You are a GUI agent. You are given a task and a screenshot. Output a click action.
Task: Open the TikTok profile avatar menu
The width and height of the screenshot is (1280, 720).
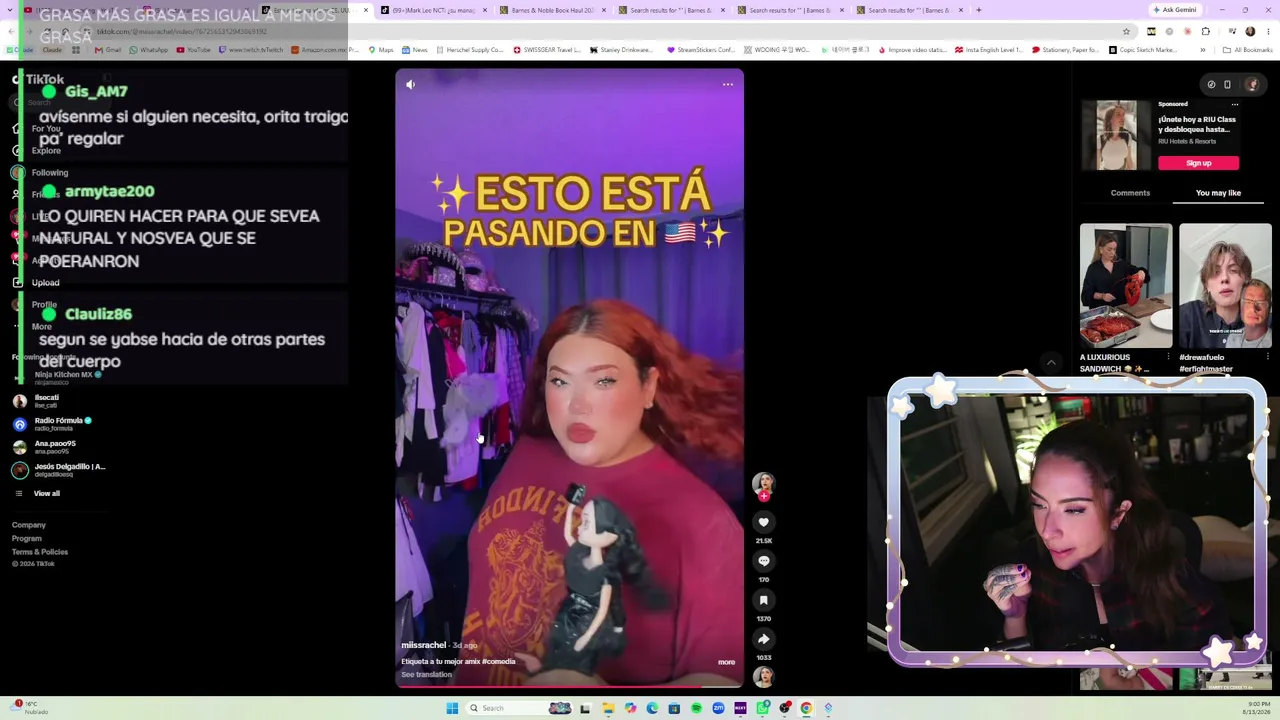(x=1252, y=85)
